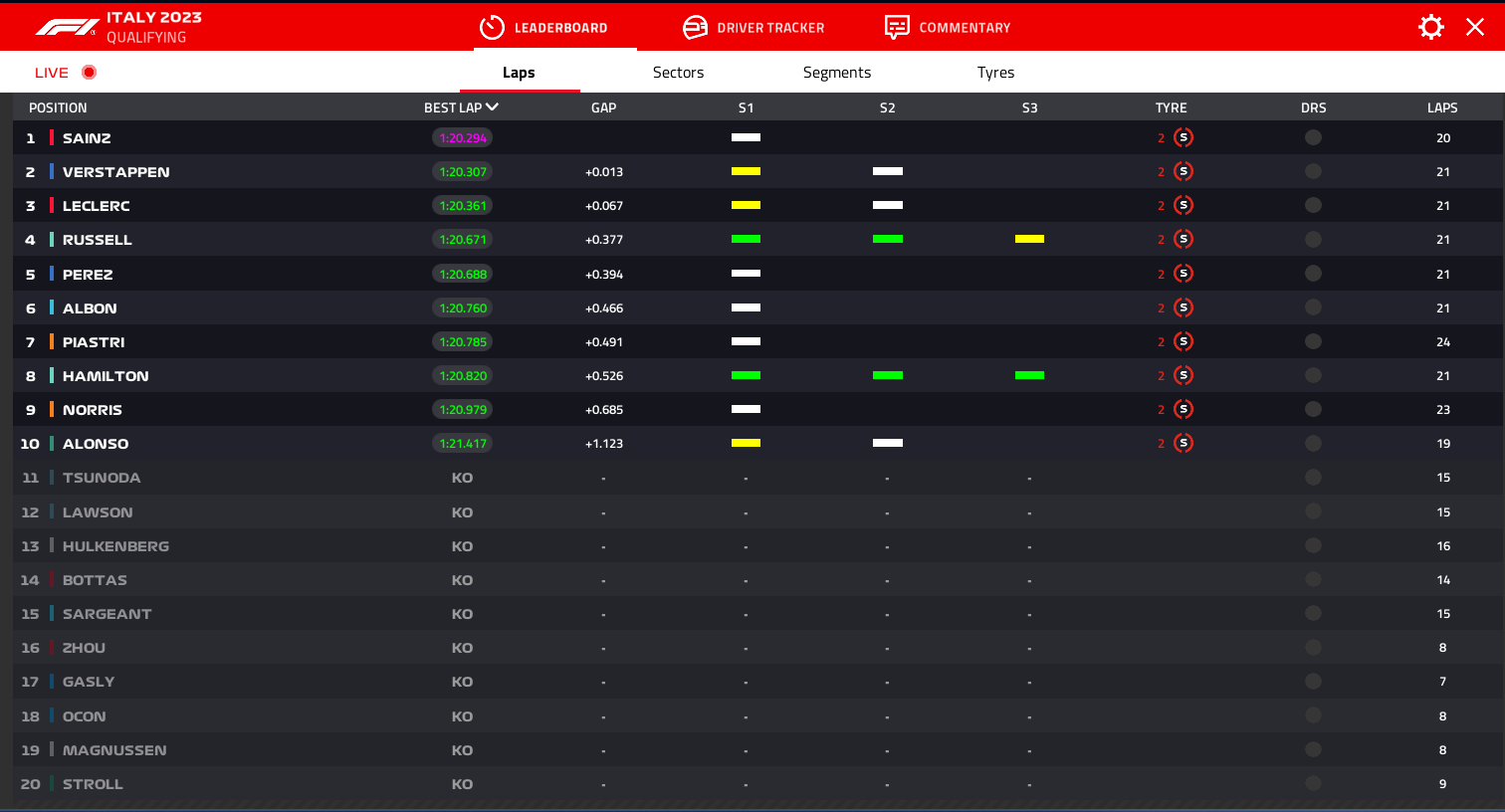Click Verstappen's 1:20.307 lap time
This screenshot has height=812, width=1505.
[x=463, y=172]
